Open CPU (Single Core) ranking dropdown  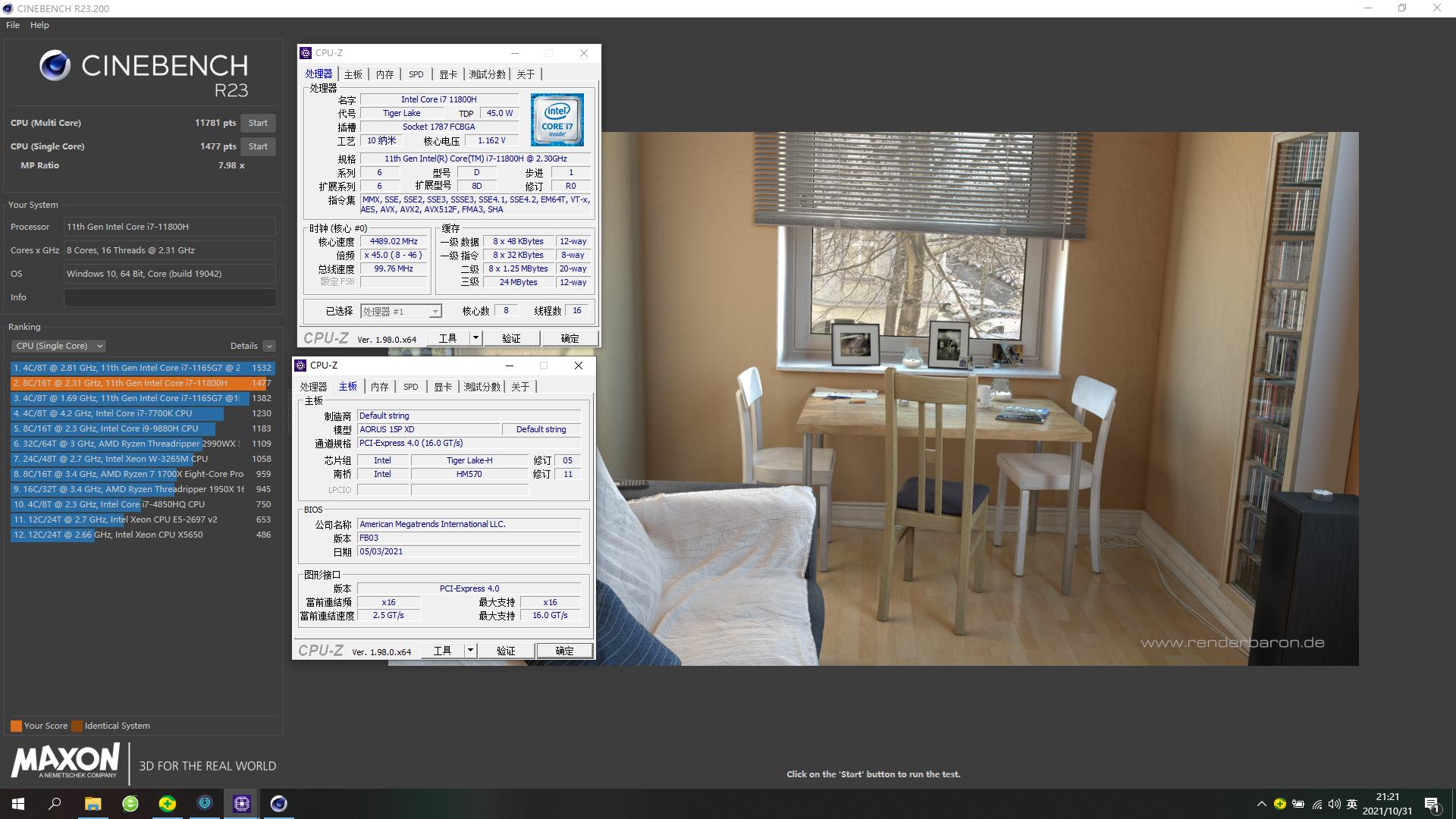pos(58,346)
